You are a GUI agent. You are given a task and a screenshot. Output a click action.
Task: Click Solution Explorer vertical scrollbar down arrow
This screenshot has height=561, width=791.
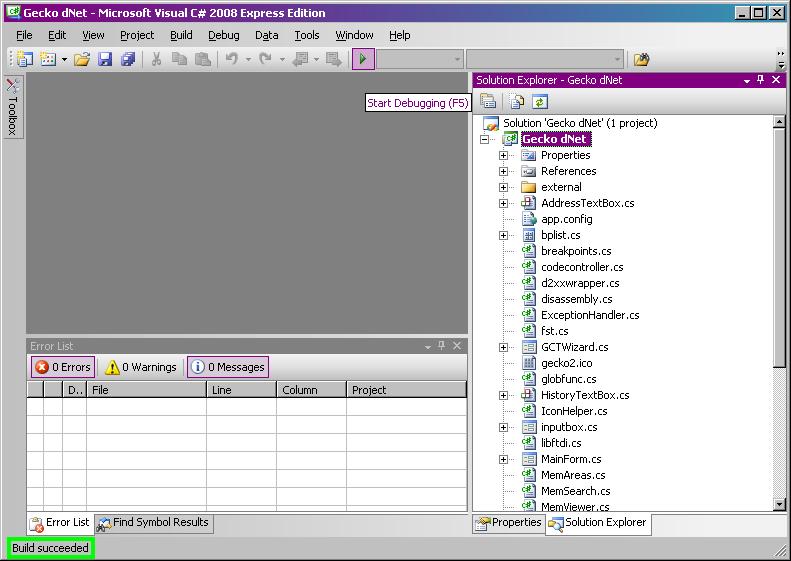click(780, 505)
